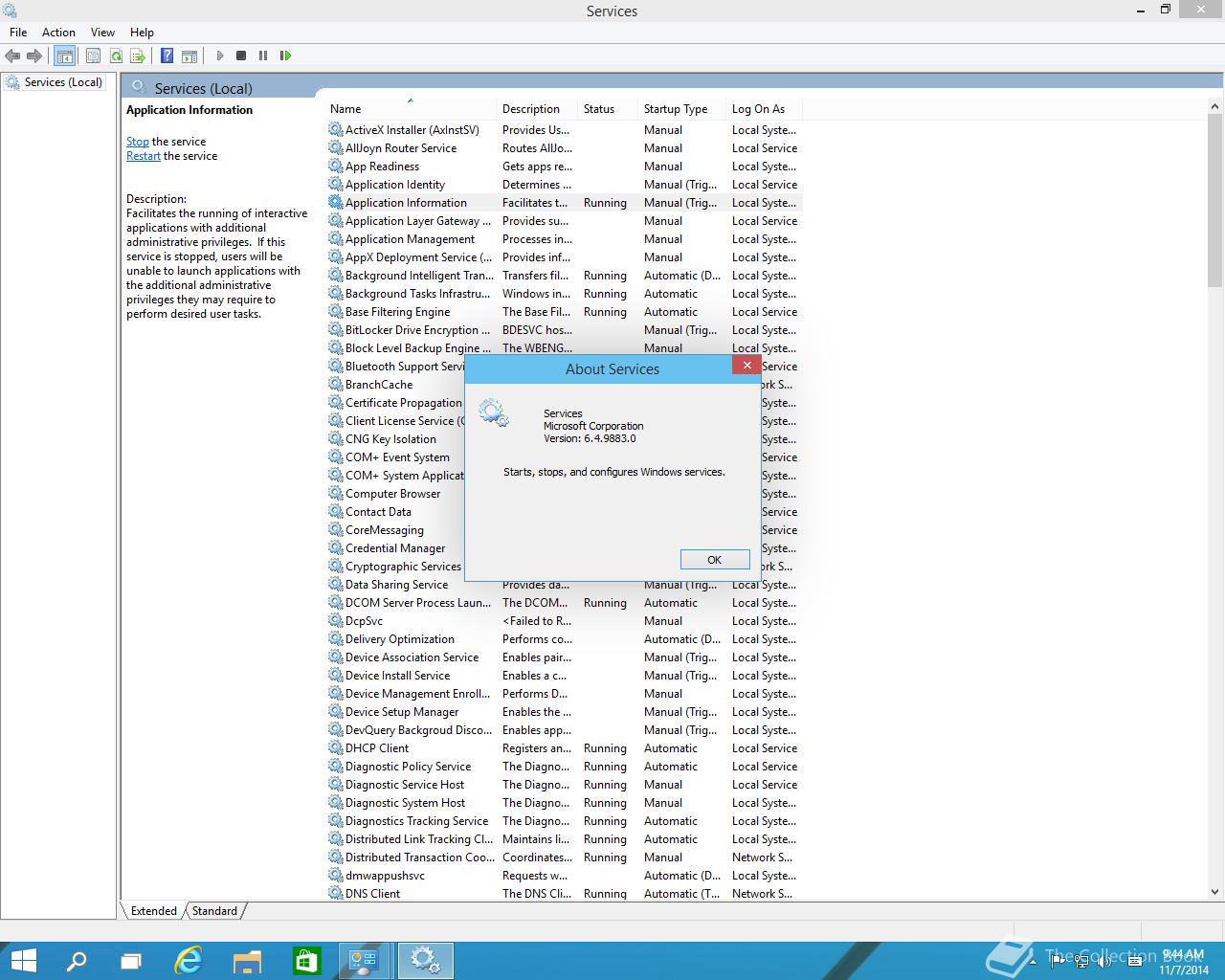Click the vertical scrollbar thumb of the services list
The width and height of the screenshot is (1225, 980).
point(1215,200)
